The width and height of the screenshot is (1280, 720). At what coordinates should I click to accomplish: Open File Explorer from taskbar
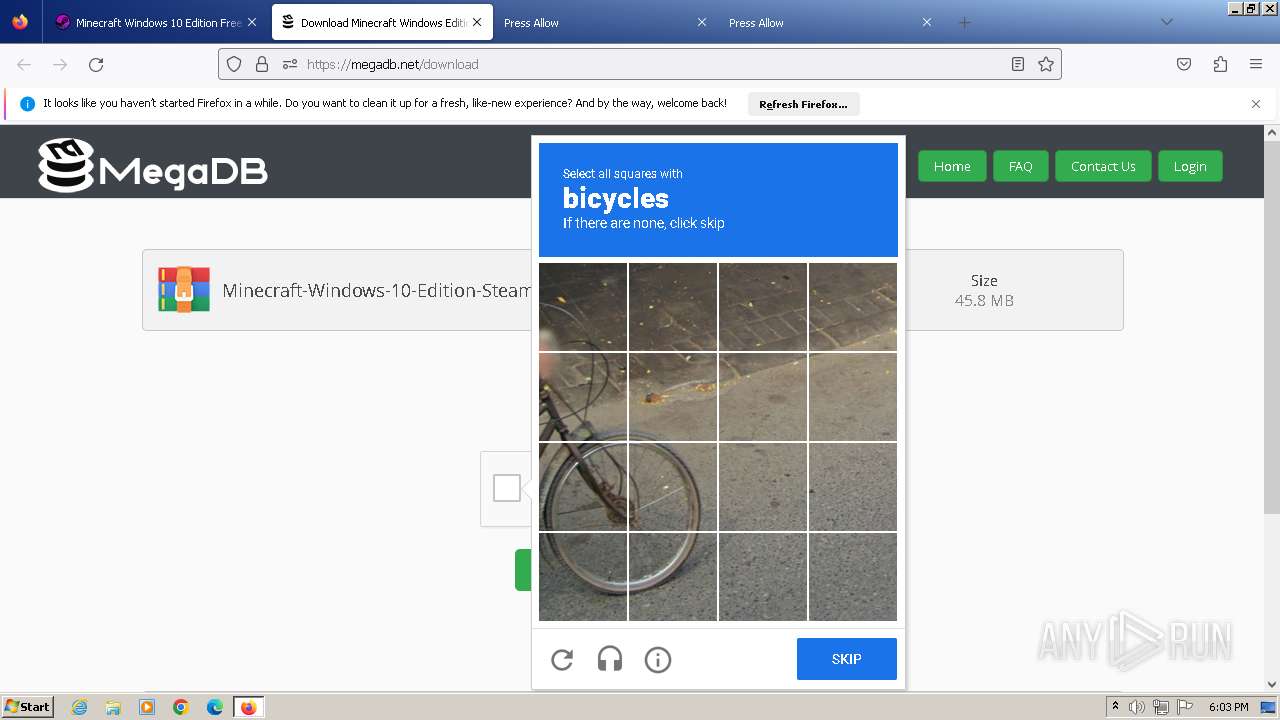coord(113,707)
